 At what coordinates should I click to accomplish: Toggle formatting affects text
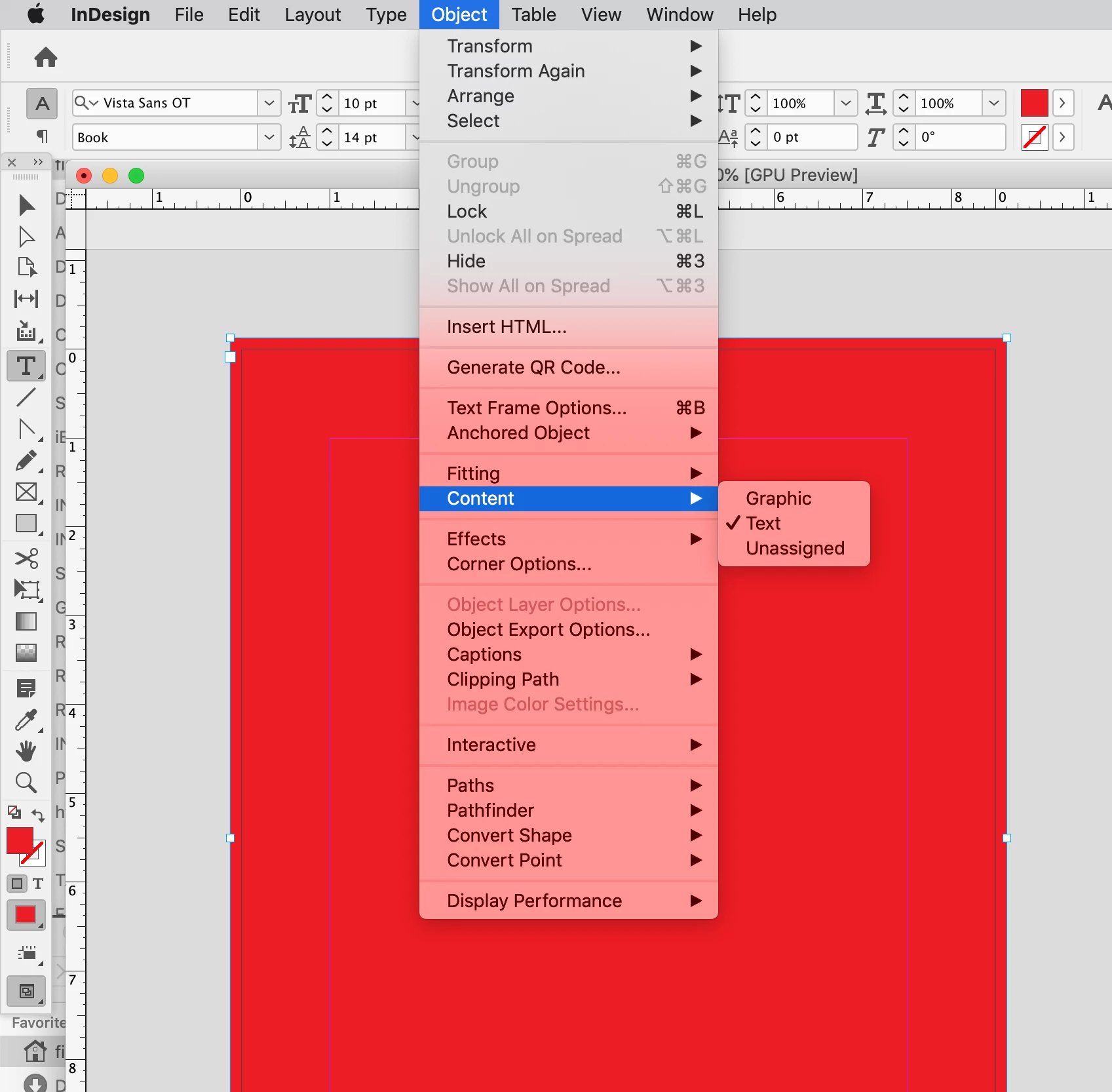point(38,884)
